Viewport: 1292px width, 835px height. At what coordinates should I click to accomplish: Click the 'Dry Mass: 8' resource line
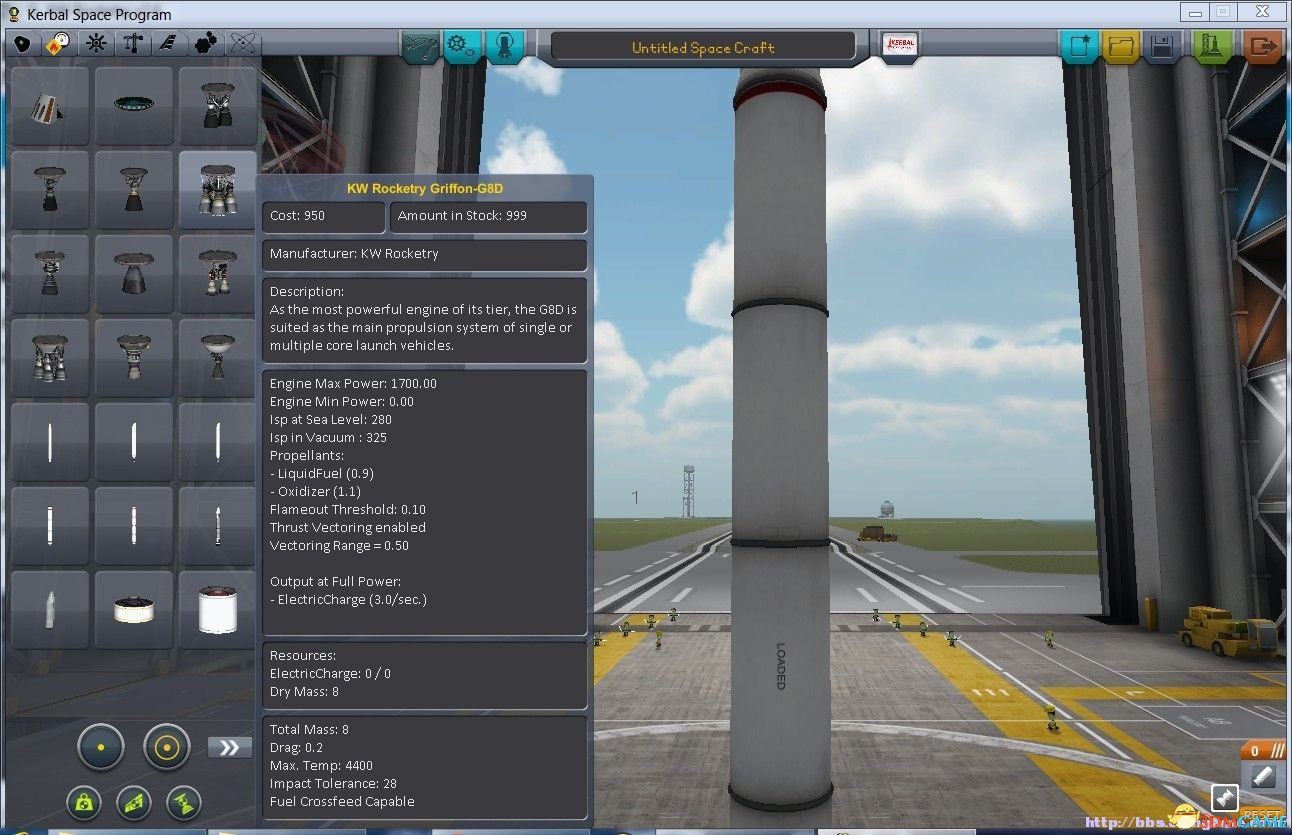305,692
